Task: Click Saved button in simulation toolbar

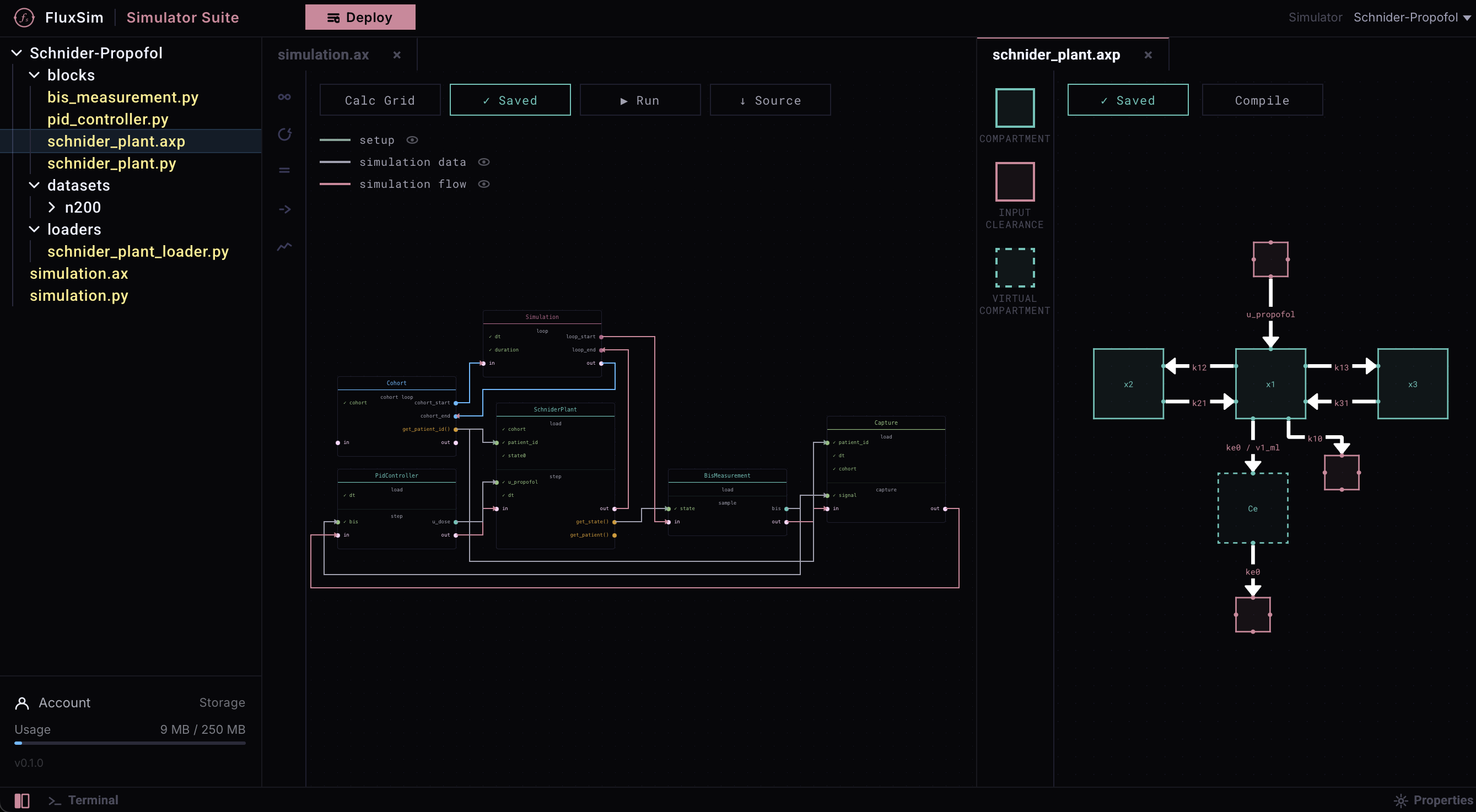Action: tap(510, 100)
